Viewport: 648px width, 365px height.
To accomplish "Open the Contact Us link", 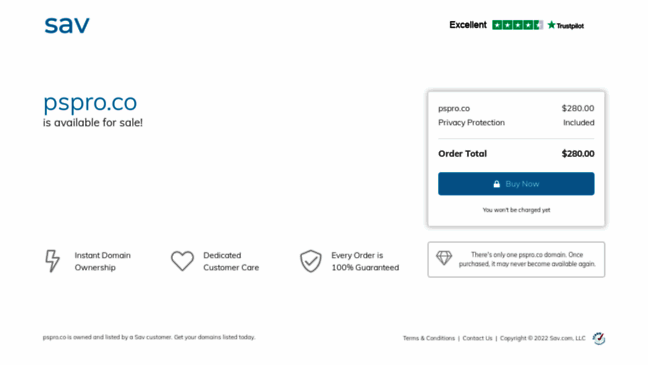I will [x=477, y=338].
